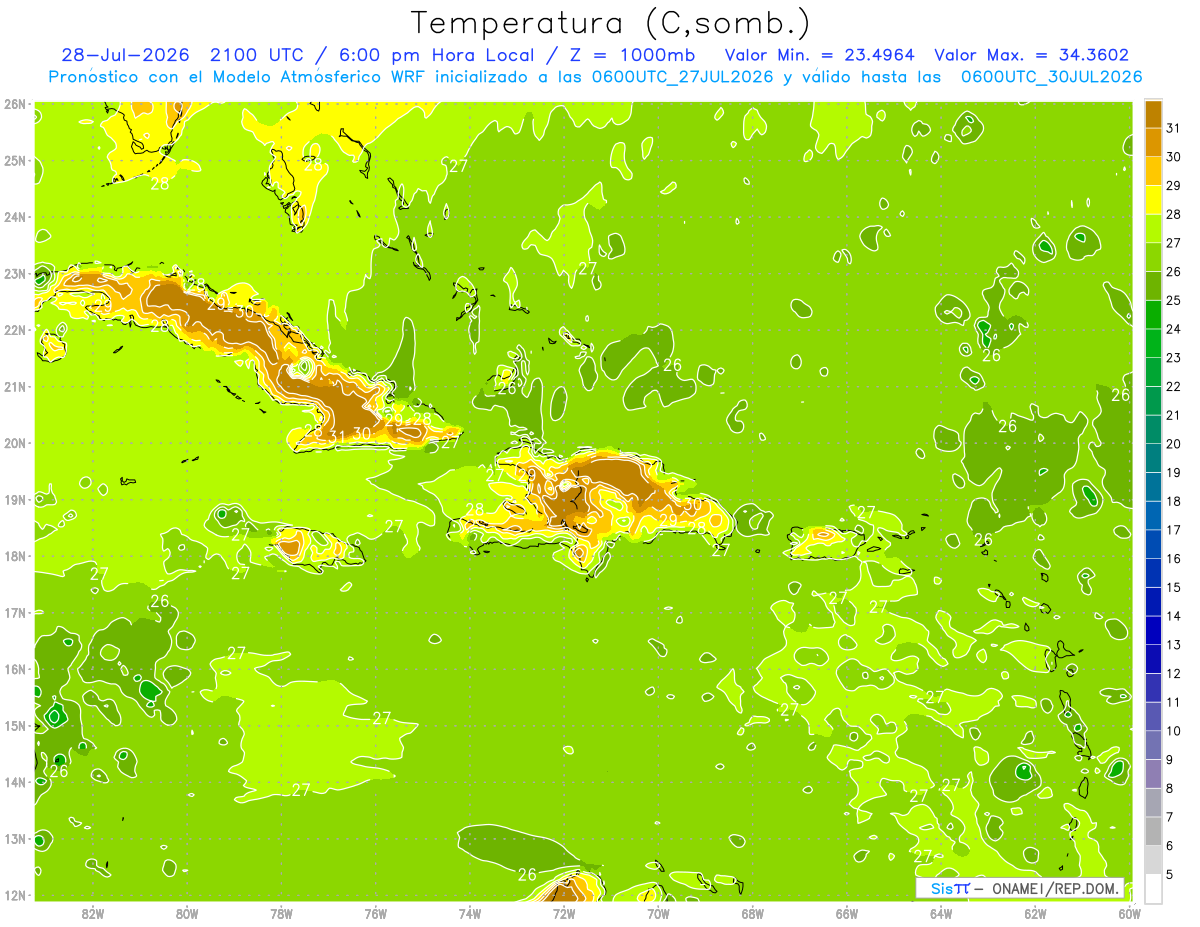
Task: Click the 24N latitude label
Action: click(14, 217)
